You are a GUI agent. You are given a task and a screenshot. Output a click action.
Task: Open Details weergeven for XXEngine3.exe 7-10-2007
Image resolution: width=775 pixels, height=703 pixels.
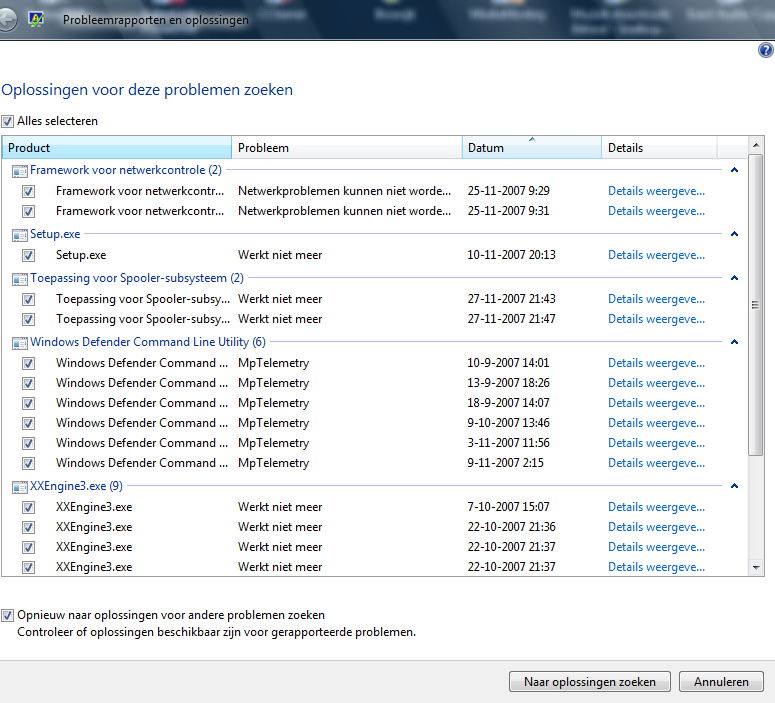[x=656, y=507]
